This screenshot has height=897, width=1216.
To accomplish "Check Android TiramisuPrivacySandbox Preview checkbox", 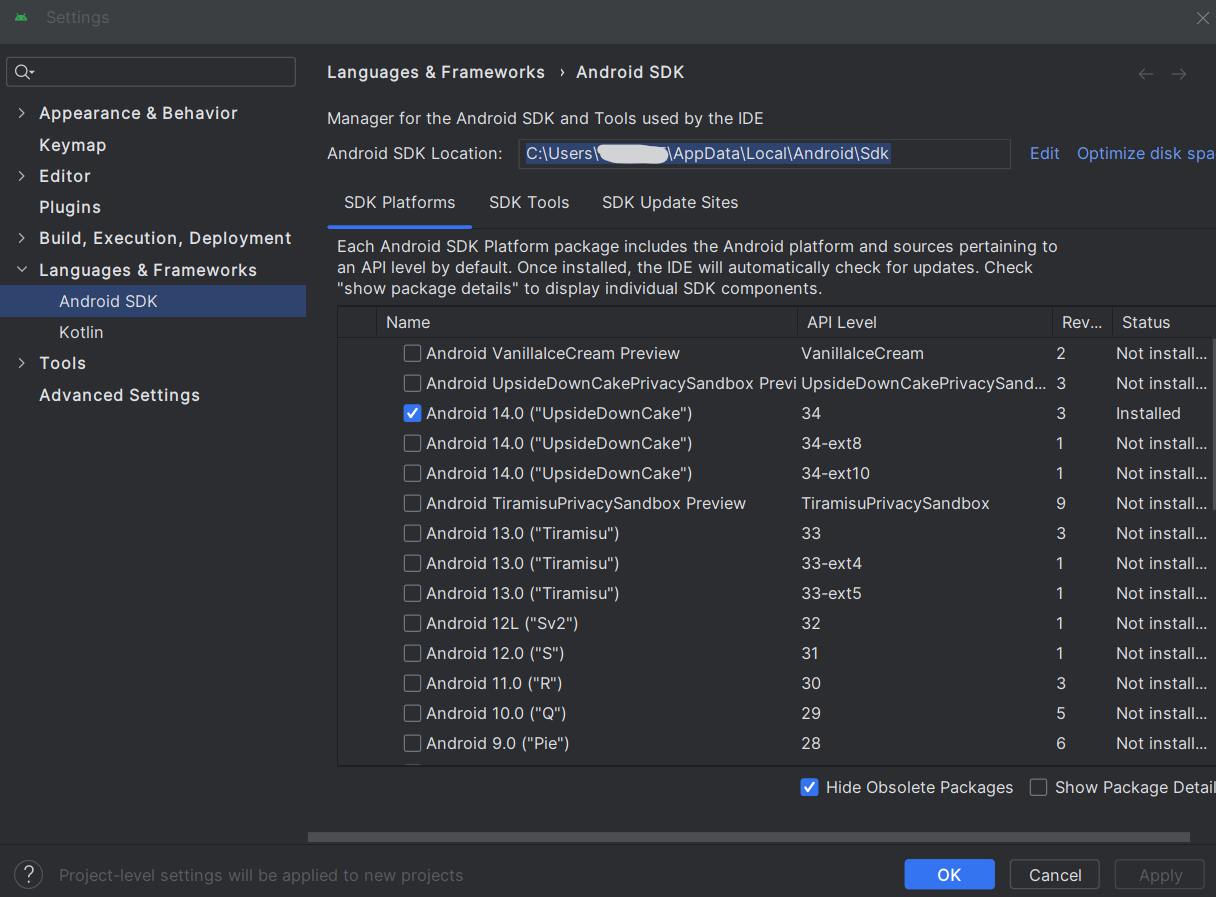I will click(x=412, y=503).
